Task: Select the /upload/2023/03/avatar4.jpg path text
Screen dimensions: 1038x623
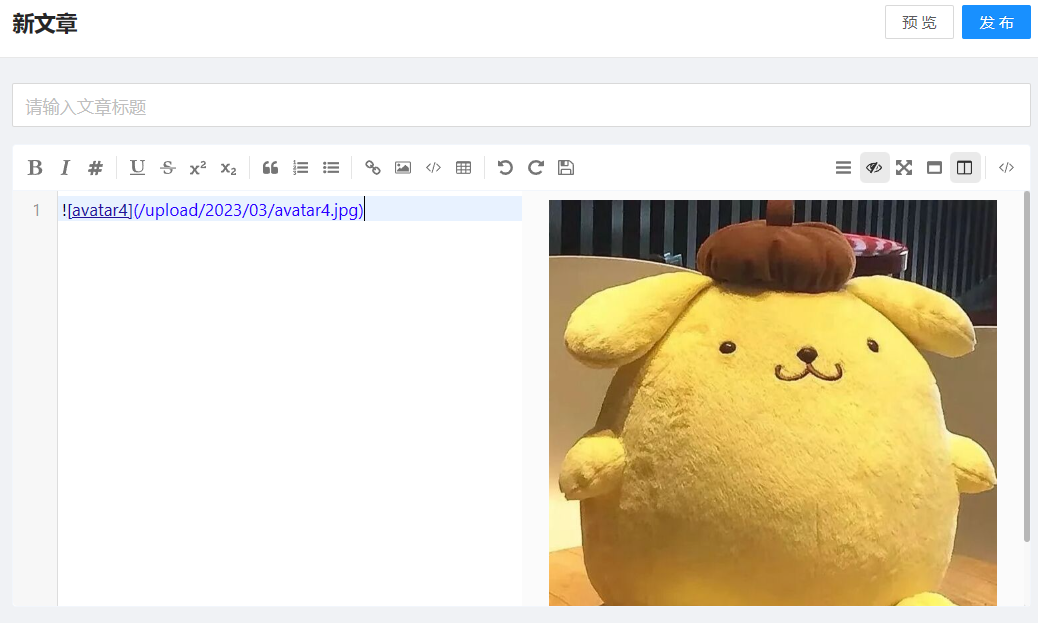Action: (x=248, y=210)
